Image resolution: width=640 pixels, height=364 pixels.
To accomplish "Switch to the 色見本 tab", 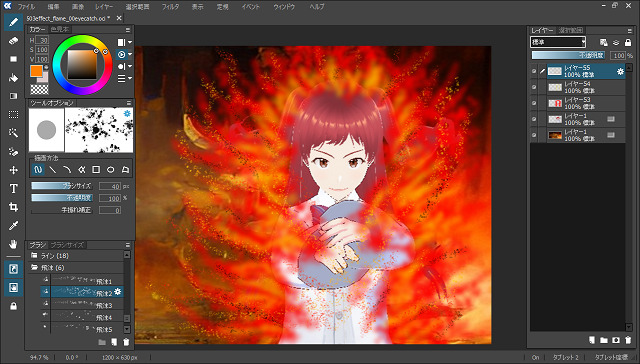I will coord(60,29).
